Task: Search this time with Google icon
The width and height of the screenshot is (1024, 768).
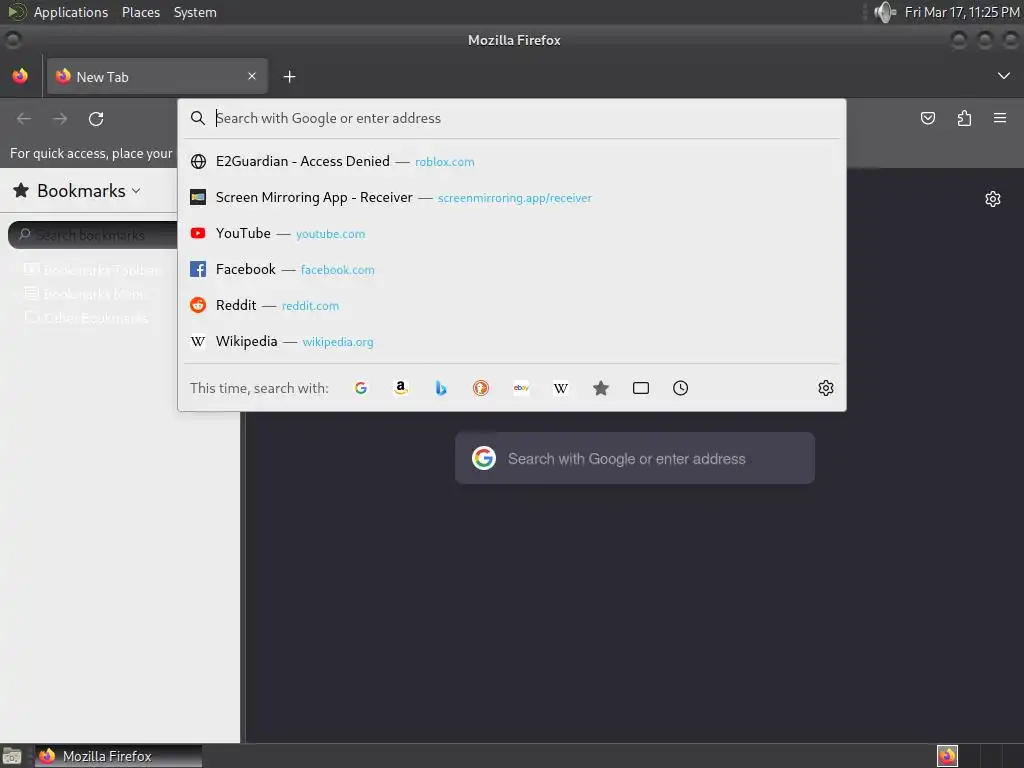Action: pos(360,388)
